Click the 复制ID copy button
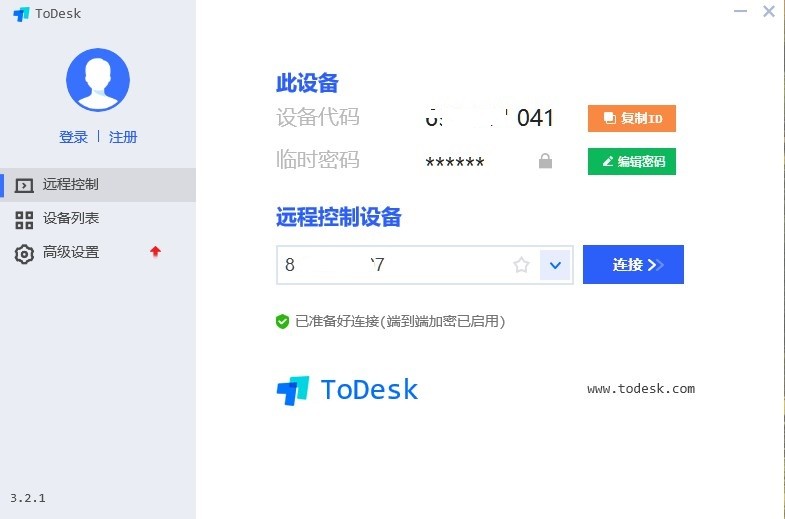This screenshot has width=785, height=519. point(632,119)
